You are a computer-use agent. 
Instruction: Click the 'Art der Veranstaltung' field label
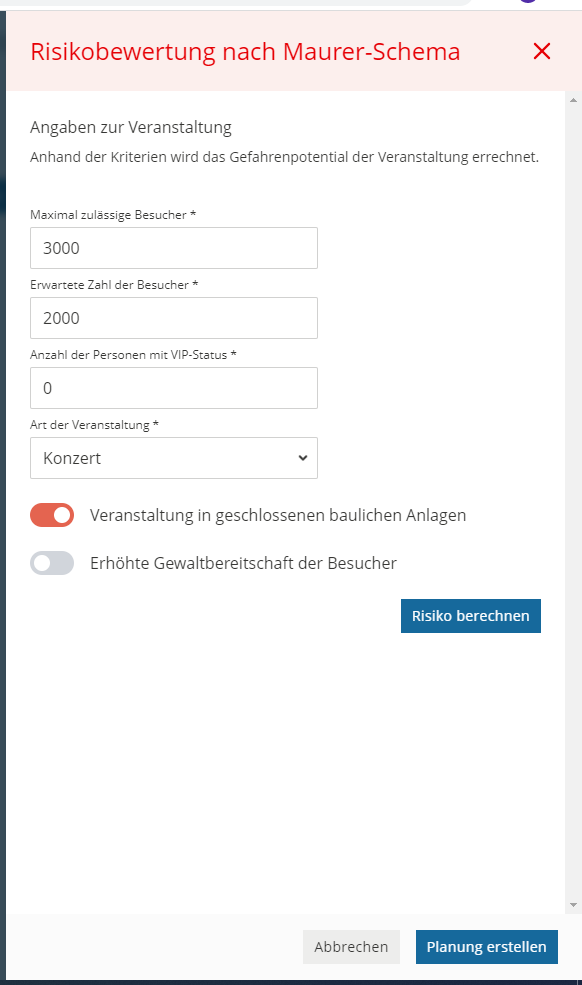pyautogui.click(x=94, y=425)
